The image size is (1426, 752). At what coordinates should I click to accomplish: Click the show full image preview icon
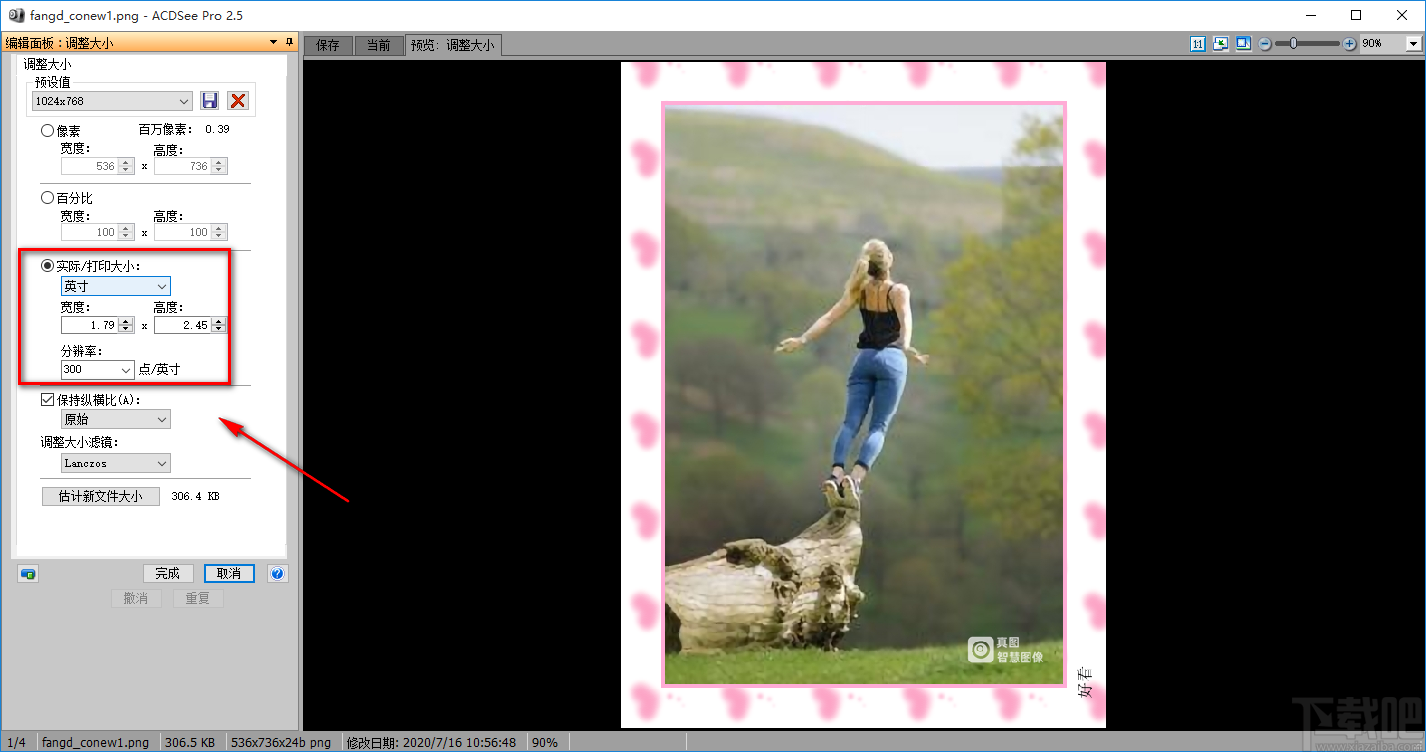pos(1243,44)
